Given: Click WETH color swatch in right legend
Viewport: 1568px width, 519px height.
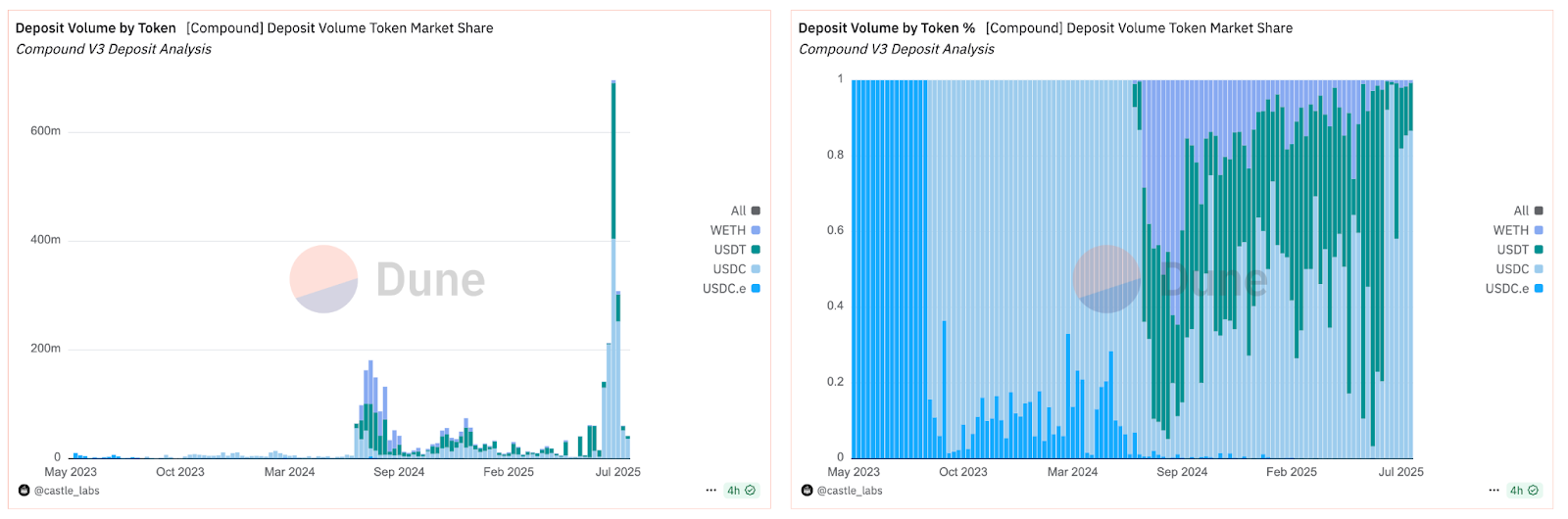Looking at the screenshot, I should pos(1539,230).
